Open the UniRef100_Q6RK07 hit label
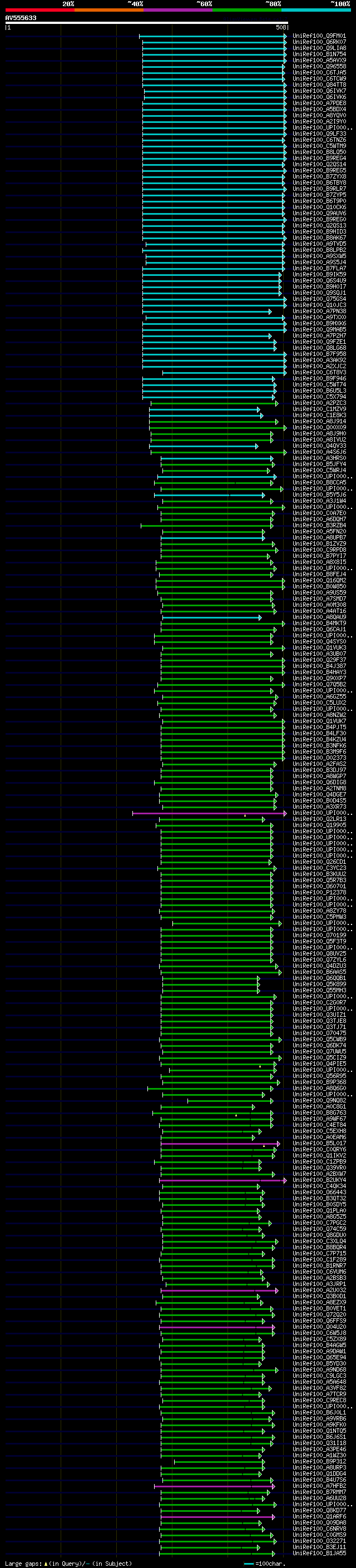Screen dimensions: 356x1568 319,42
